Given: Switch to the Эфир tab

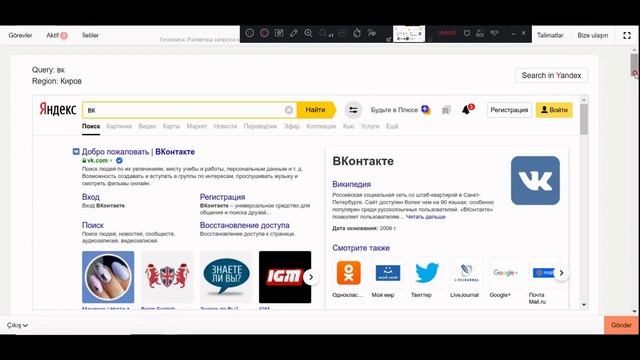Looking at the screenshot, I should [x=291, y=126].
